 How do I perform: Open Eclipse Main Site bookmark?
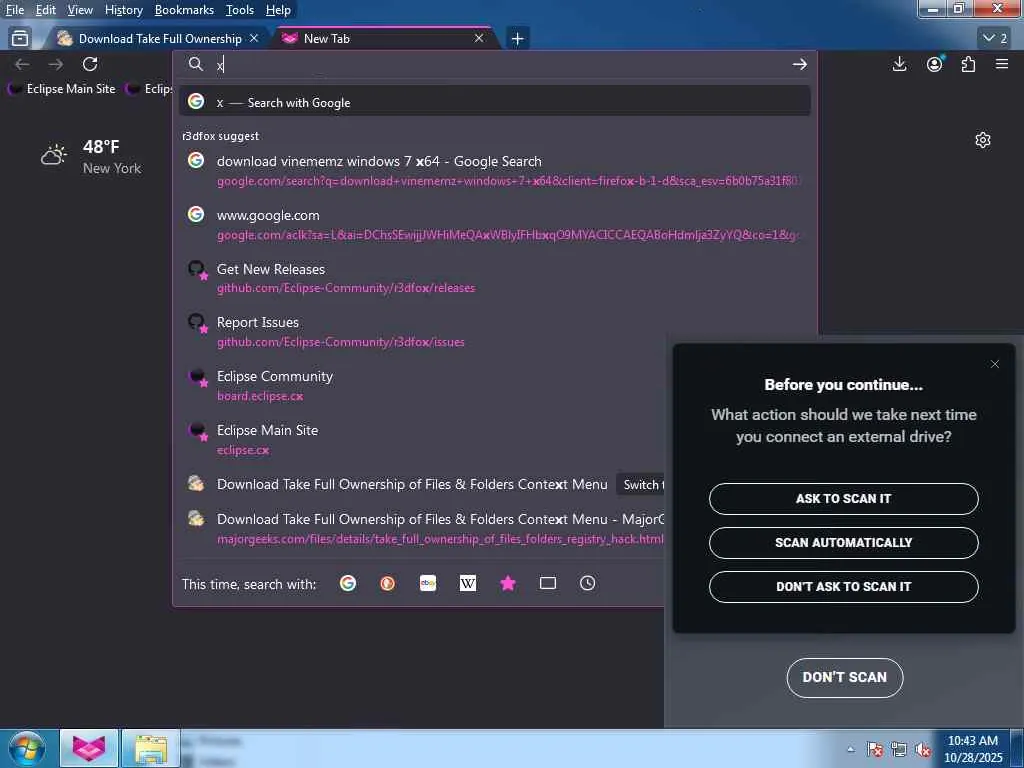click(x=63, y=89)
